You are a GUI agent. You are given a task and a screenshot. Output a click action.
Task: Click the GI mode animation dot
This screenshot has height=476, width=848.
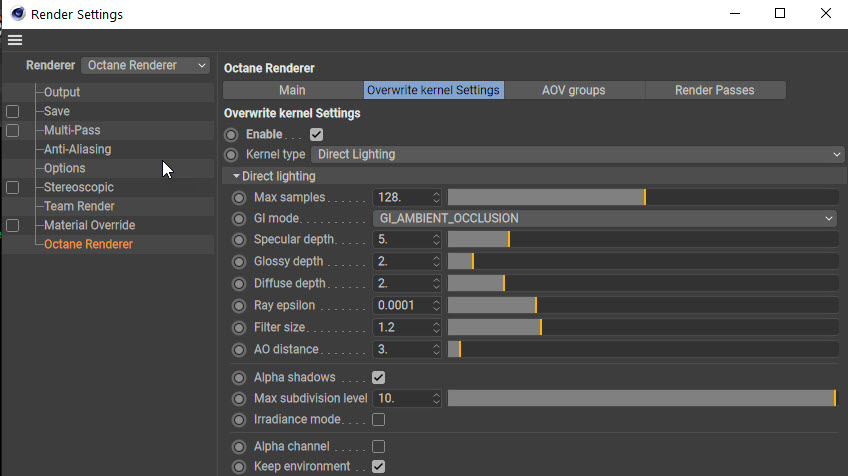[x=238, y=218]
